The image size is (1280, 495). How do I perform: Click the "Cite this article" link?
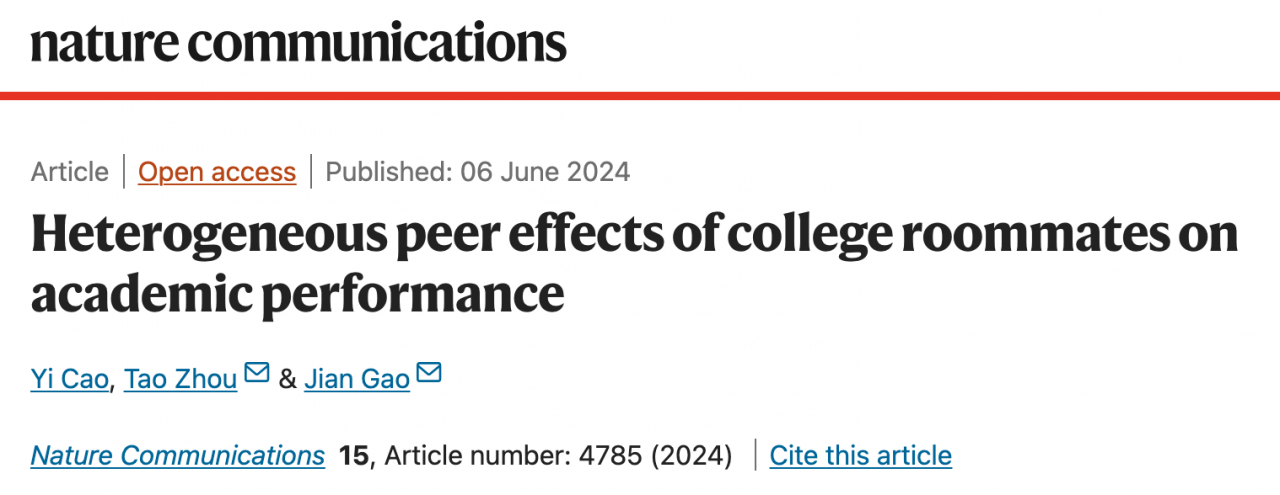coord(860,456)
